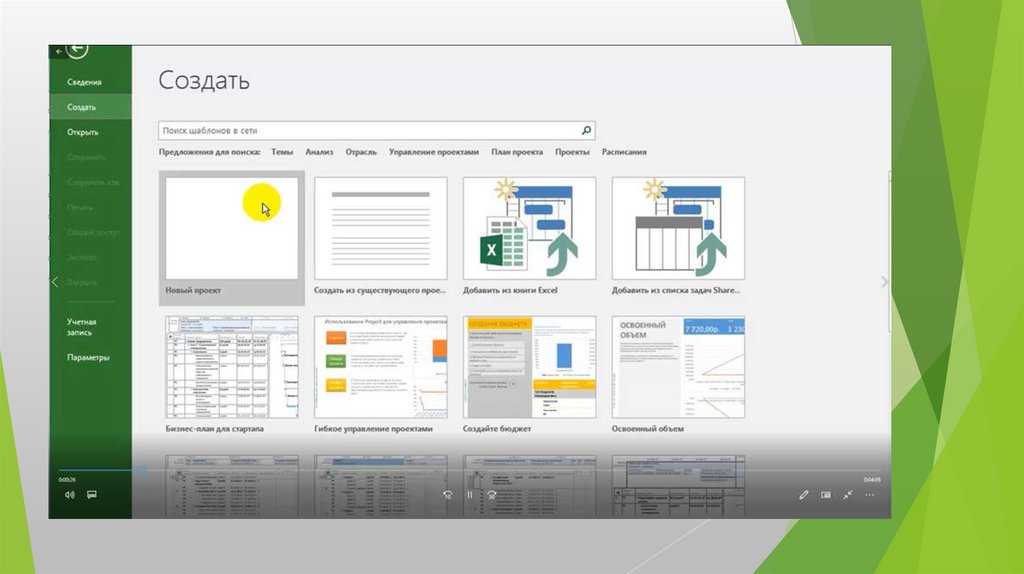
Task: Open the Бизнес-план для стартапа template
Action: pos(232,375)
